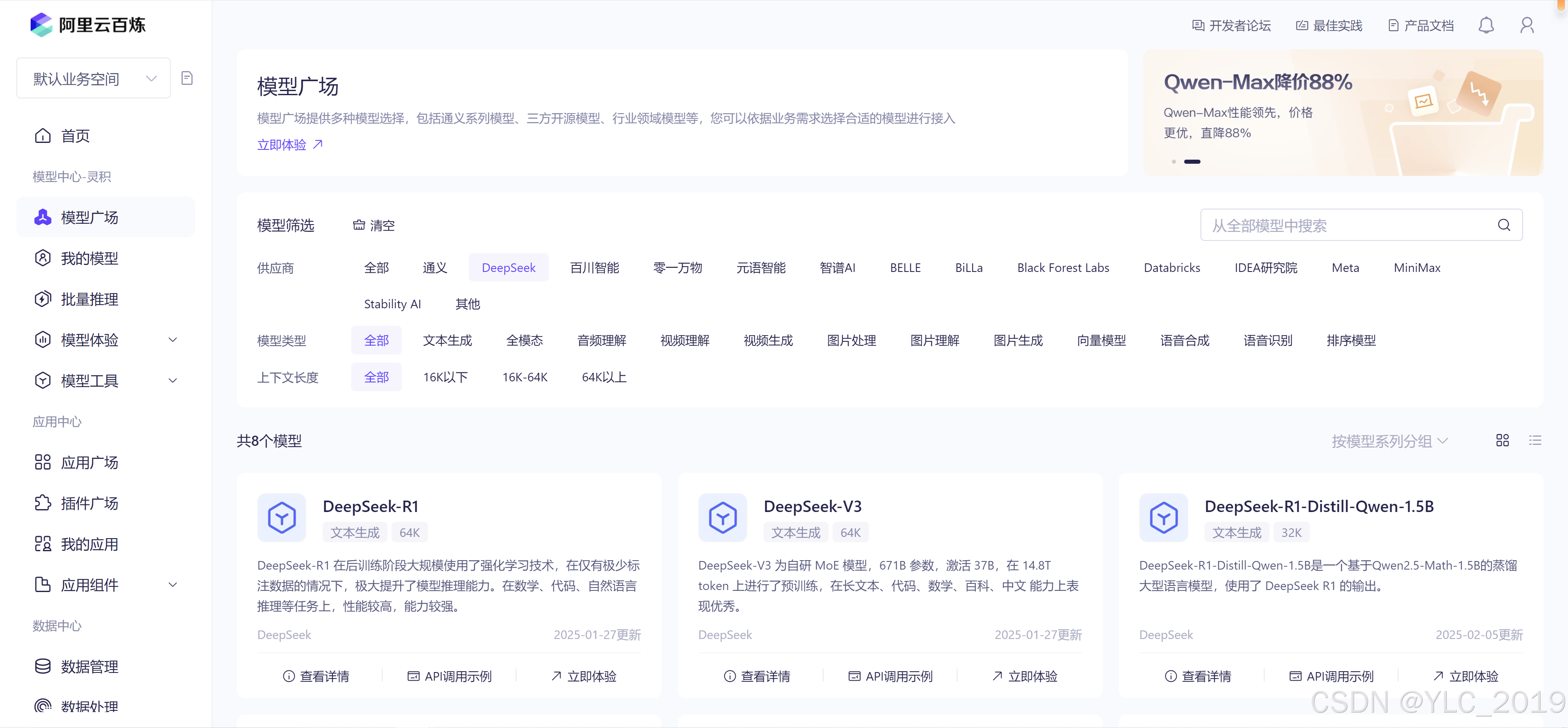The image size is (1568, 728).
Task: Select context length 64K以上
Action: coord(604,377)
